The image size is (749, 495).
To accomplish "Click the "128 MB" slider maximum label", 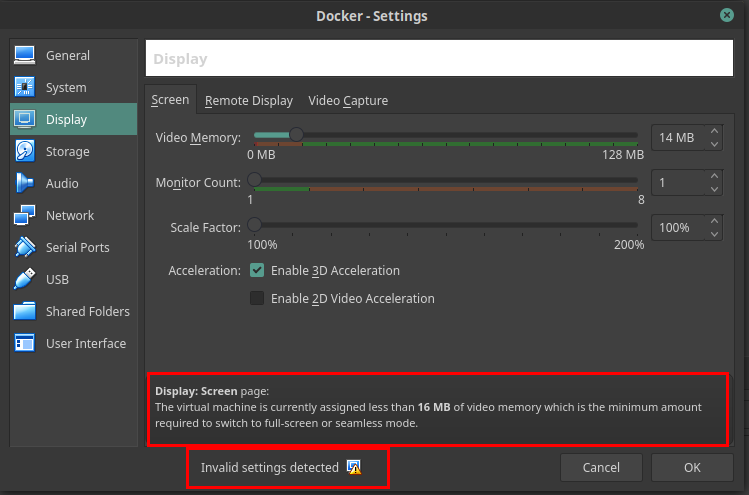I will click(x=623, y=155).
